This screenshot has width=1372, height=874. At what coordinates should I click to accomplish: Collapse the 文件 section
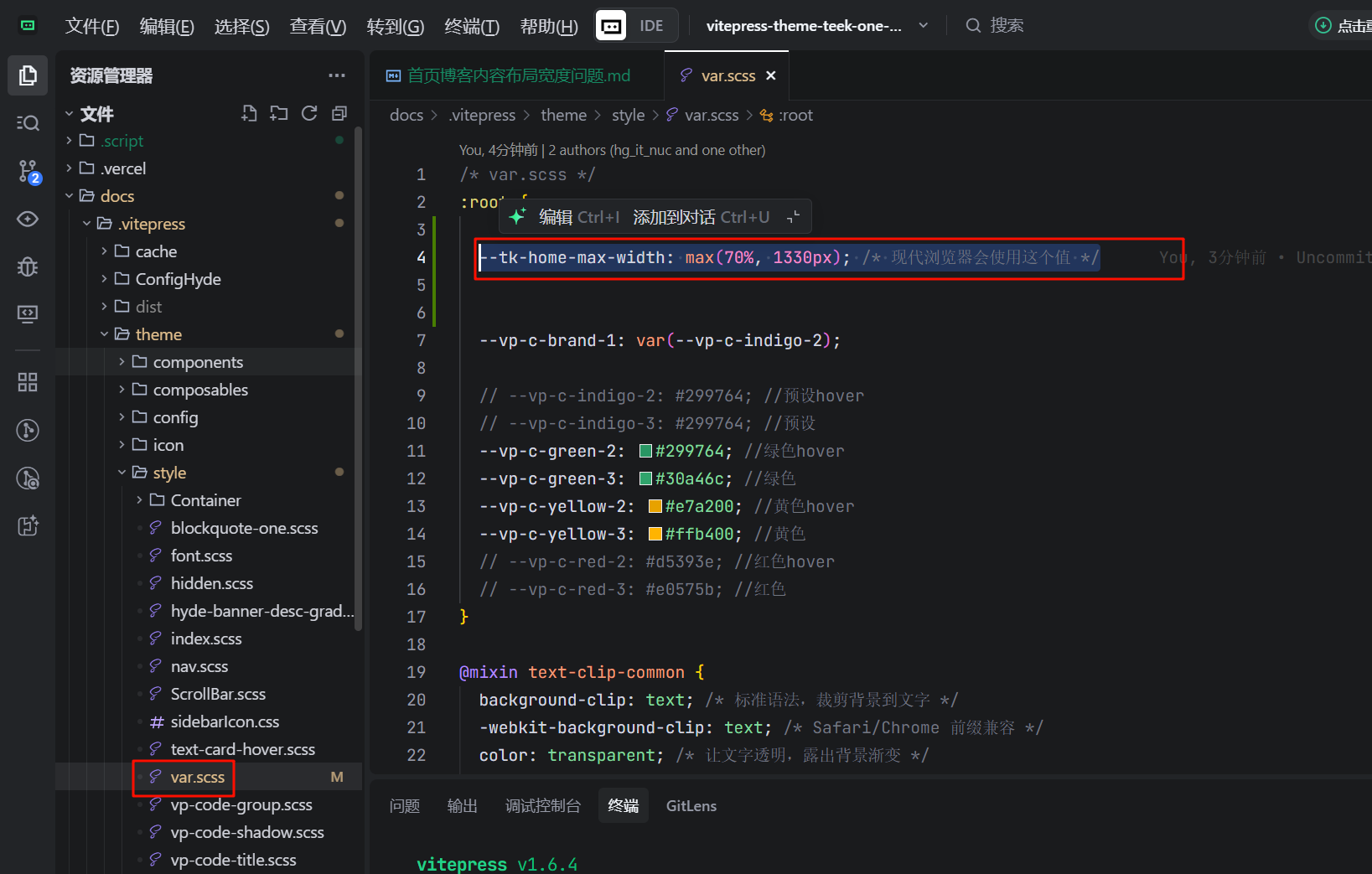point(70,113)
